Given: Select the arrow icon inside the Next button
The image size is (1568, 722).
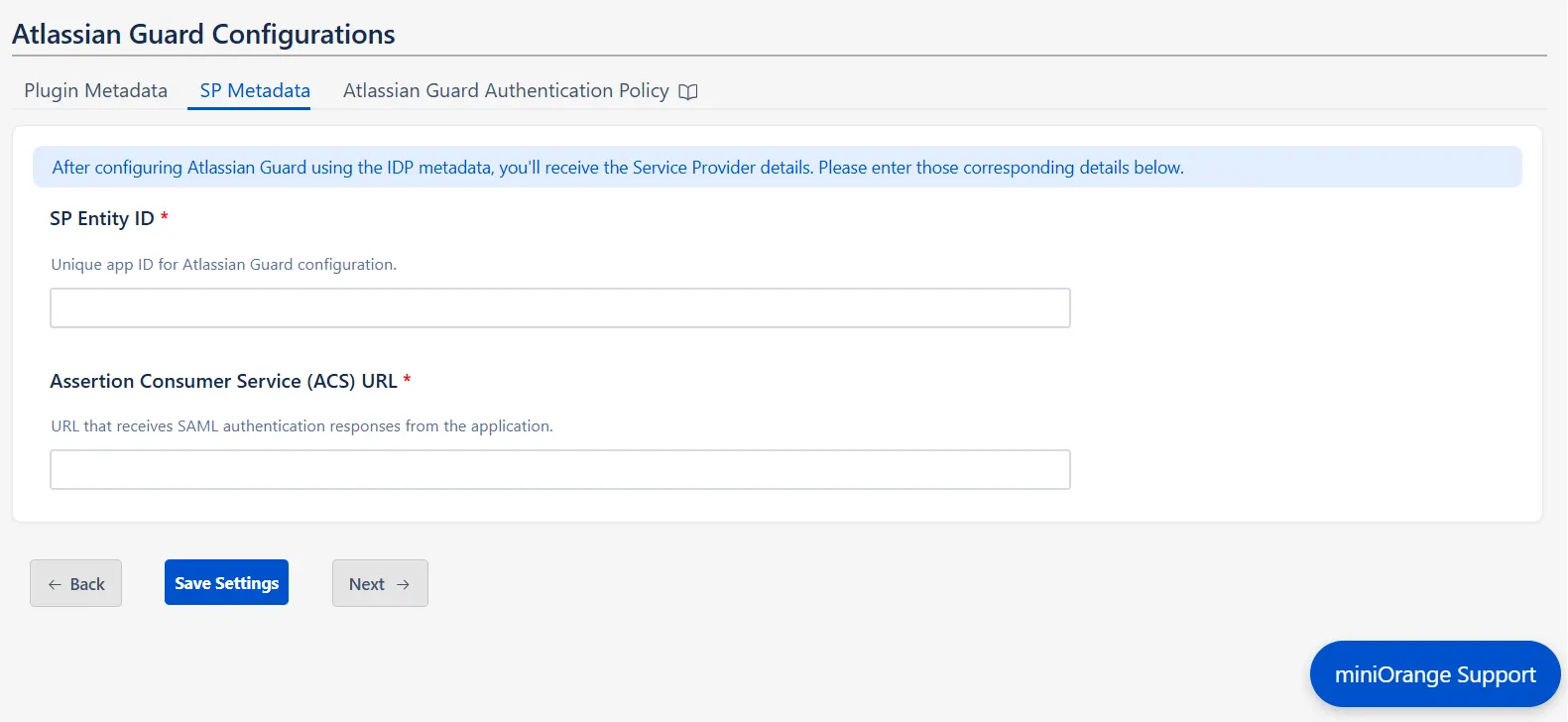Looking at the screenshot, I should pos(401,584).
